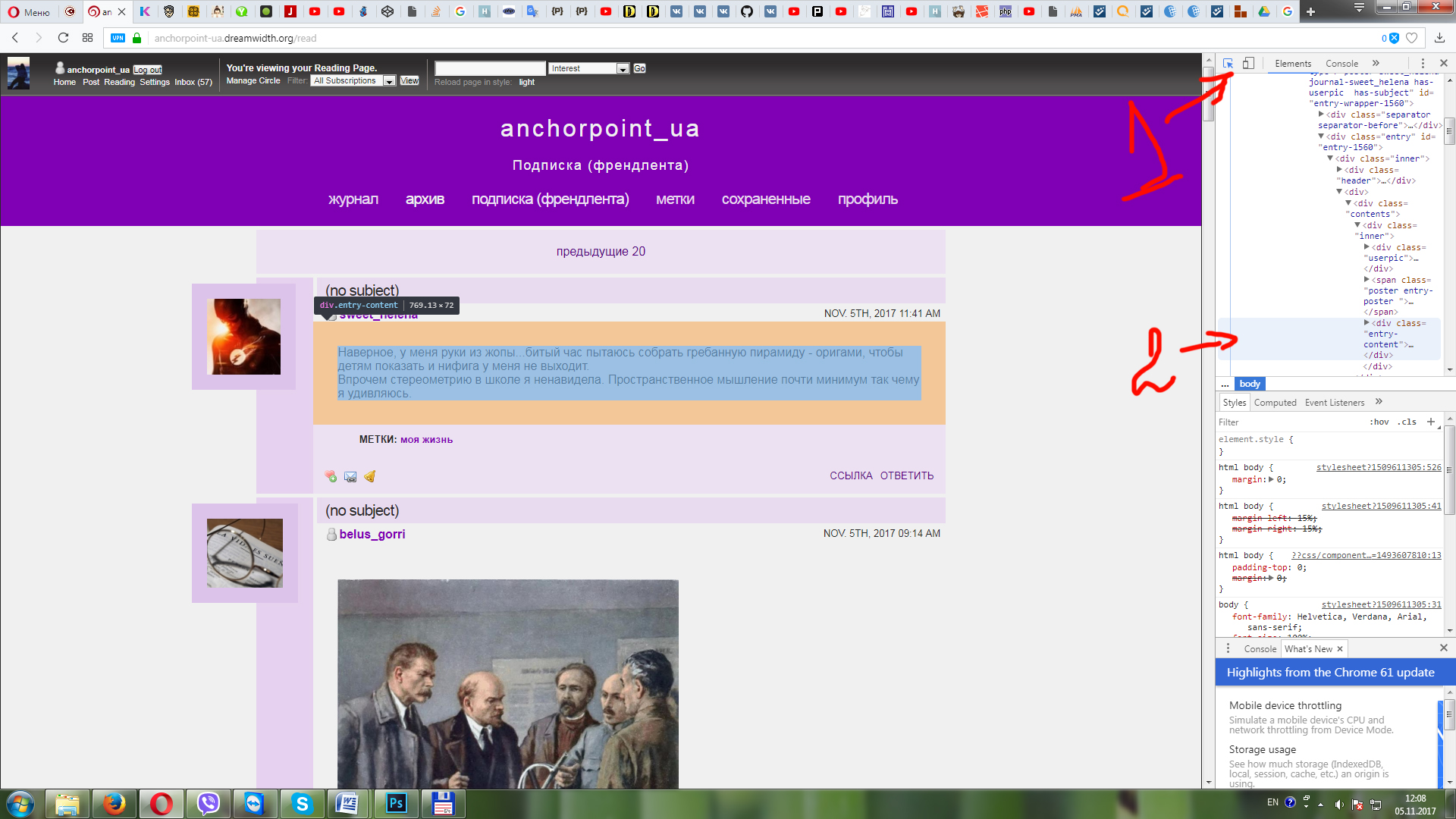Toggle the device toolbar in DevTools
The width and height of the screenshot is (1456, 819).
[1248, 64]
